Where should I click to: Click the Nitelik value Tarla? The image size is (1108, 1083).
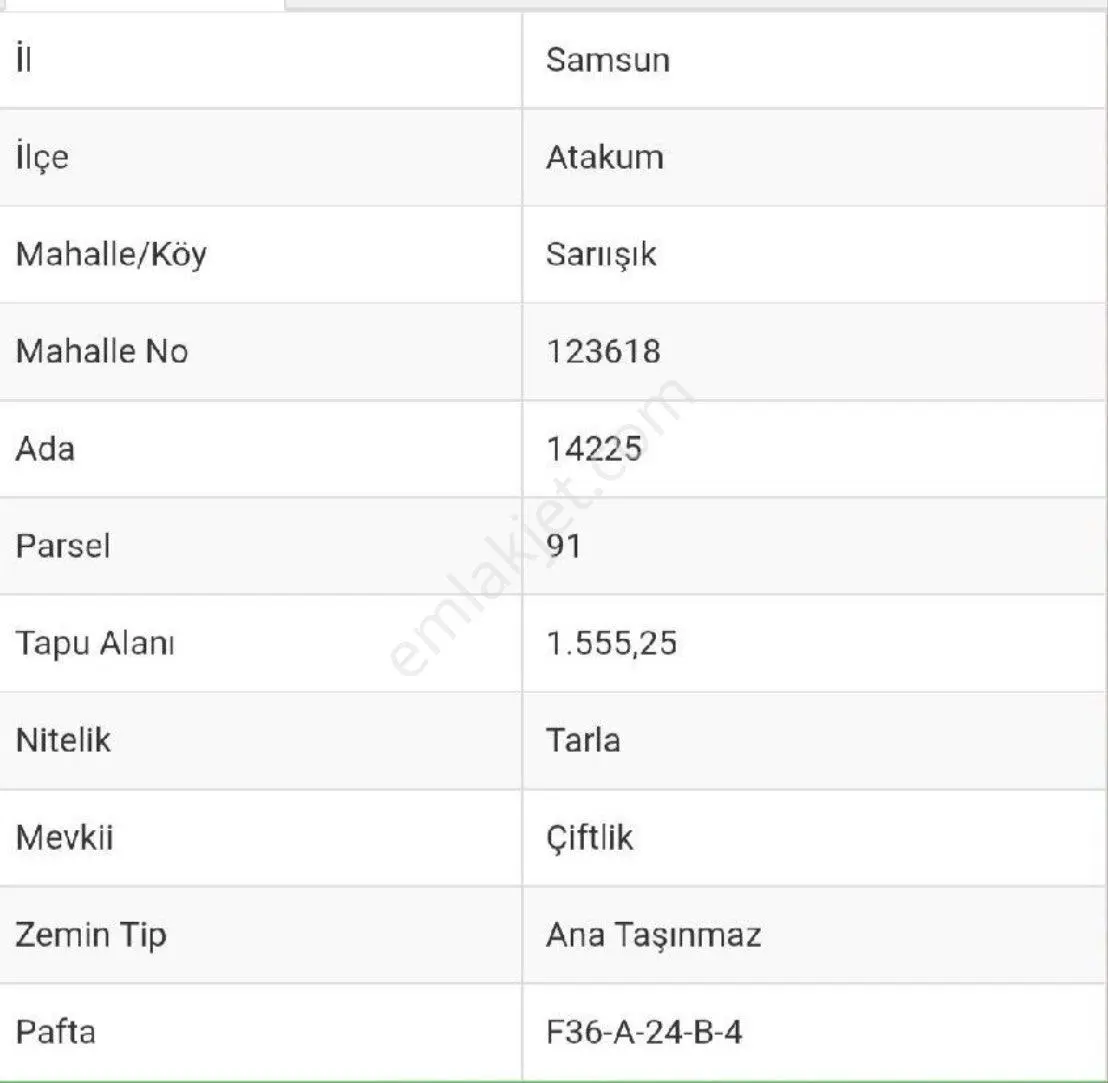click(x=583, y=740)
